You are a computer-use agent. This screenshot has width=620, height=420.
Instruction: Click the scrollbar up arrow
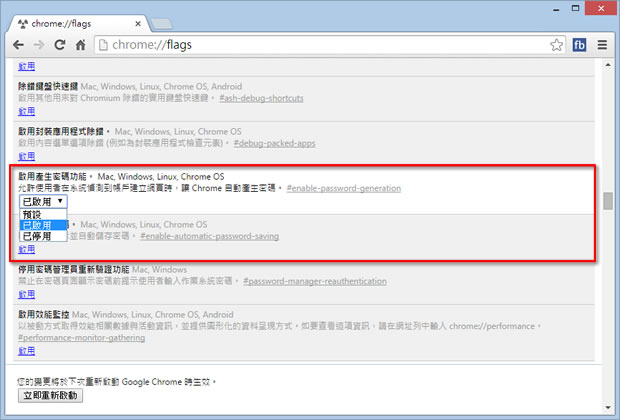(x=608, y=64)
